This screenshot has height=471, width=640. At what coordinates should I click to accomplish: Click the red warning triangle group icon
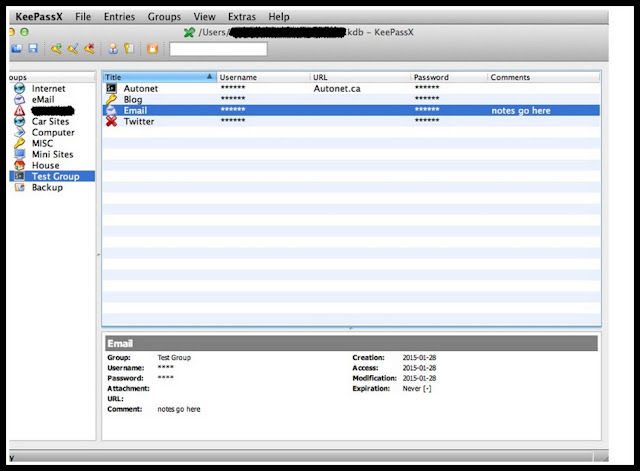[20, 110]
